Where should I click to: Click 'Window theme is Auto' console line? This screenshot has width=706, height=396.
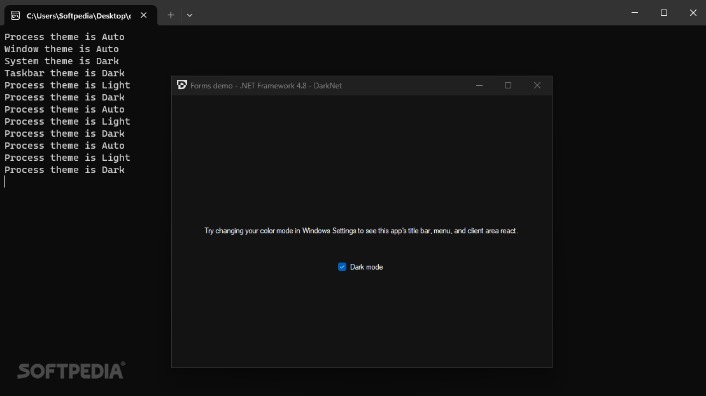click(x=61, y=49)
